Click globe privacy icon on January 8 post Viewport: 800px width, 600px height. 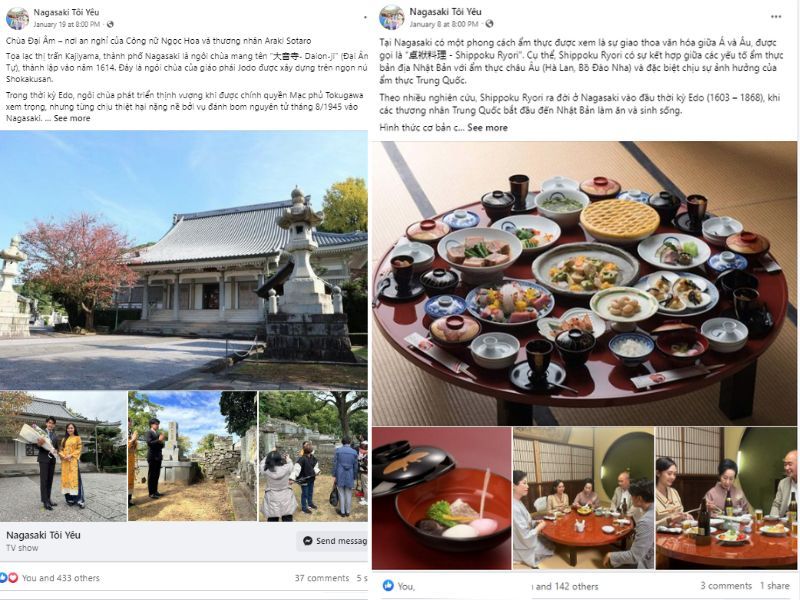[x=489, y=24]
